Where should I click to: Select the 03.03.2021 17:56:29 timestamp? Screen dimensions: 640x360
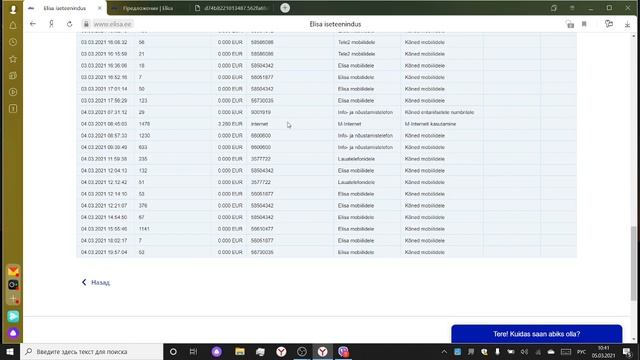[104, 100]
